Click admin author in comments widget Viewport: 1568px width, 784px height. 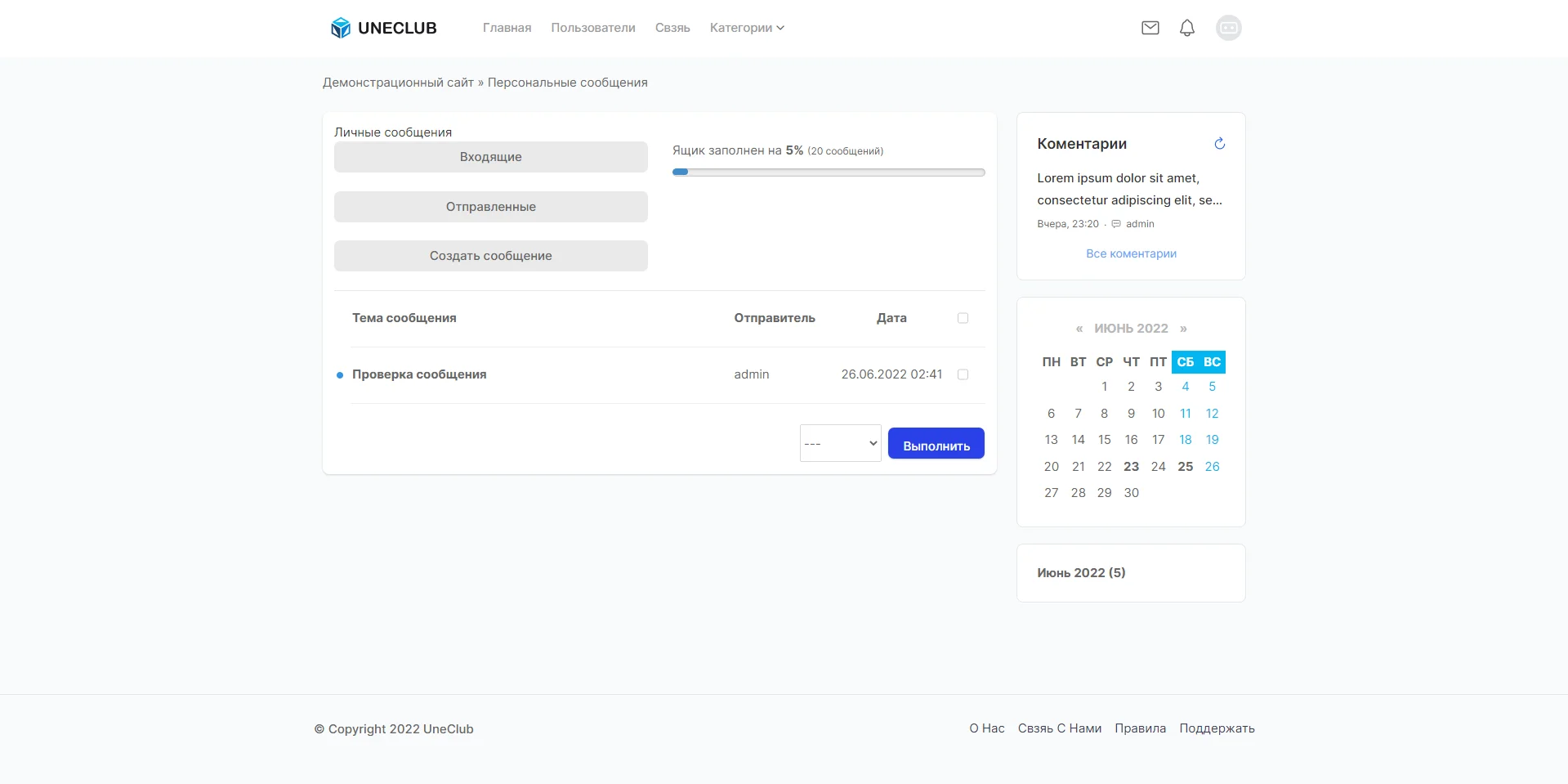pyautogui.click(x=1140, y=224)
